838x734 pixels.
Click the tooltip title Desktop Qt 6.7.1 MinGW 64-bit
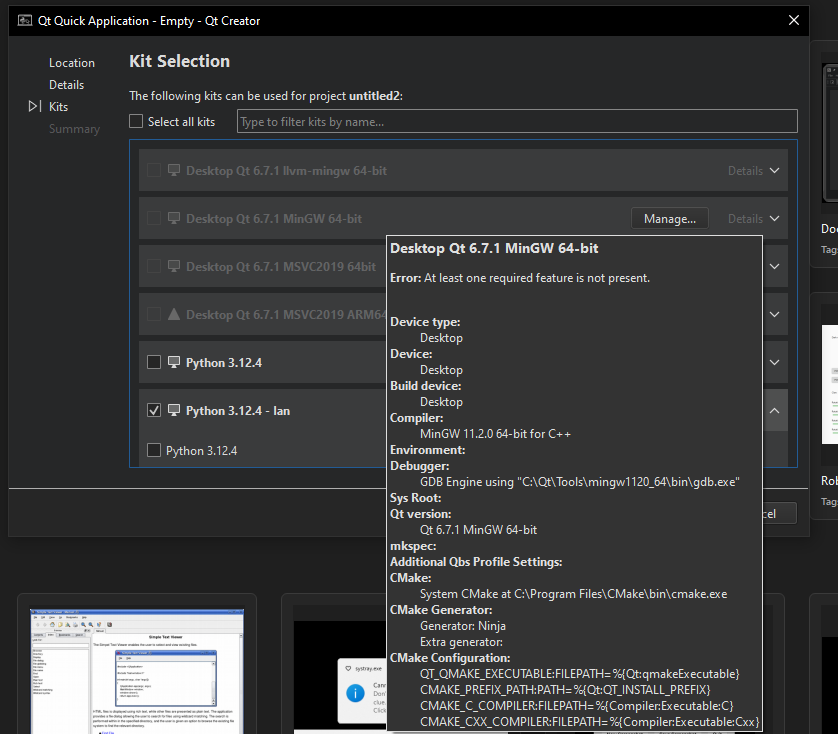coord(494,248)
